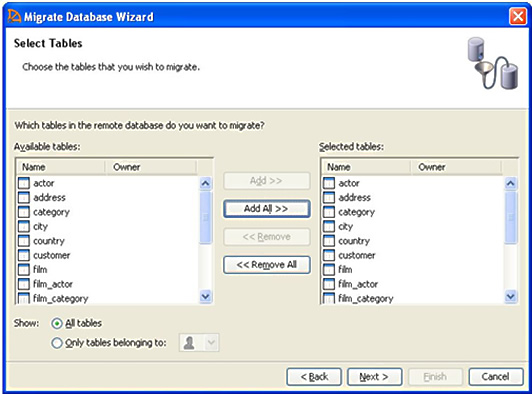Click the film_category table icon in Available tables
Viewport: 532px width, 394px height.
24,298
